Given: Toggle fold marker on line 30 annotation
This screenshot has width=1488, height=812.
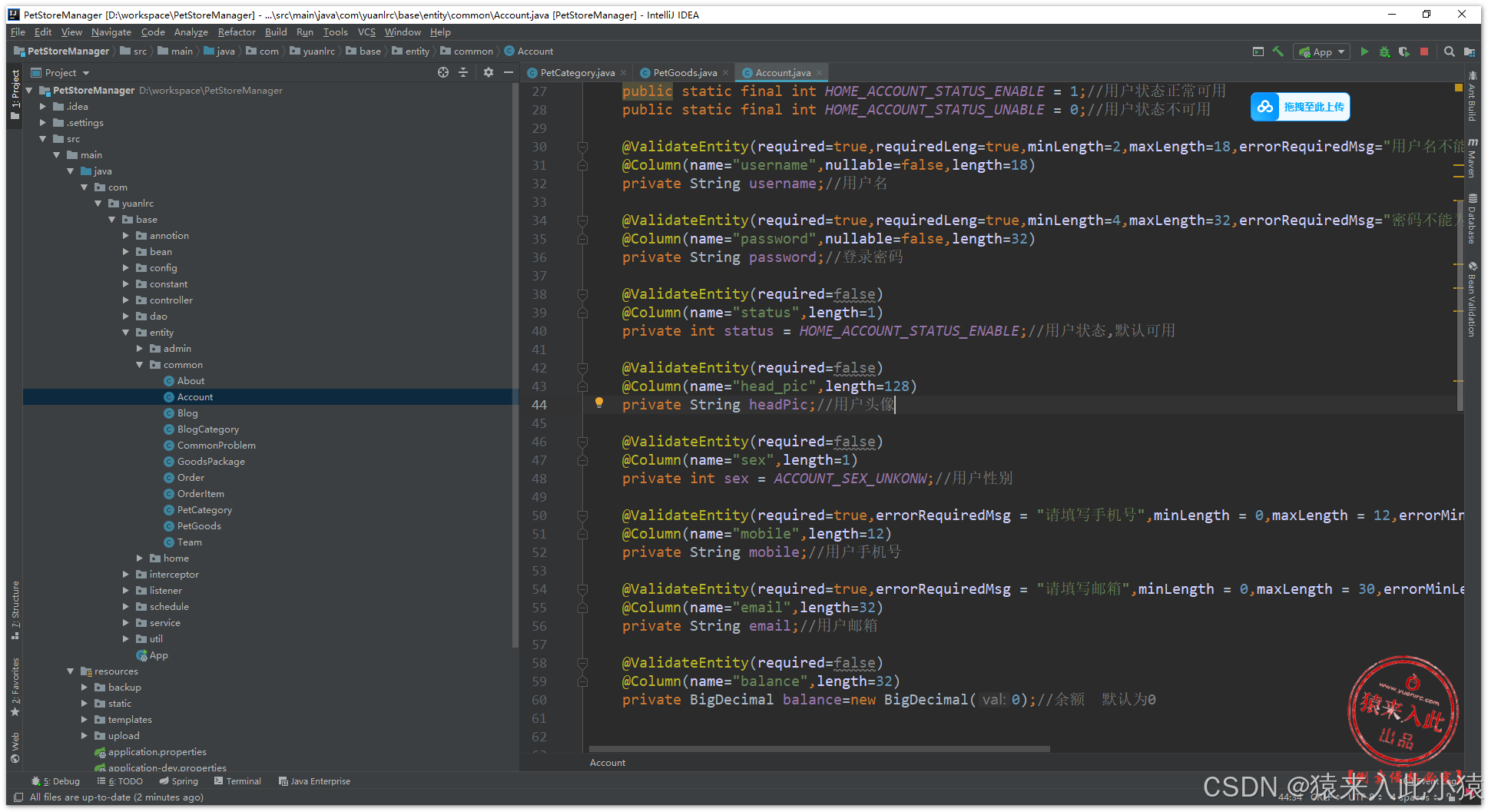Looking at the screenshot, I should pyautogui.click(x=583, y=147).
